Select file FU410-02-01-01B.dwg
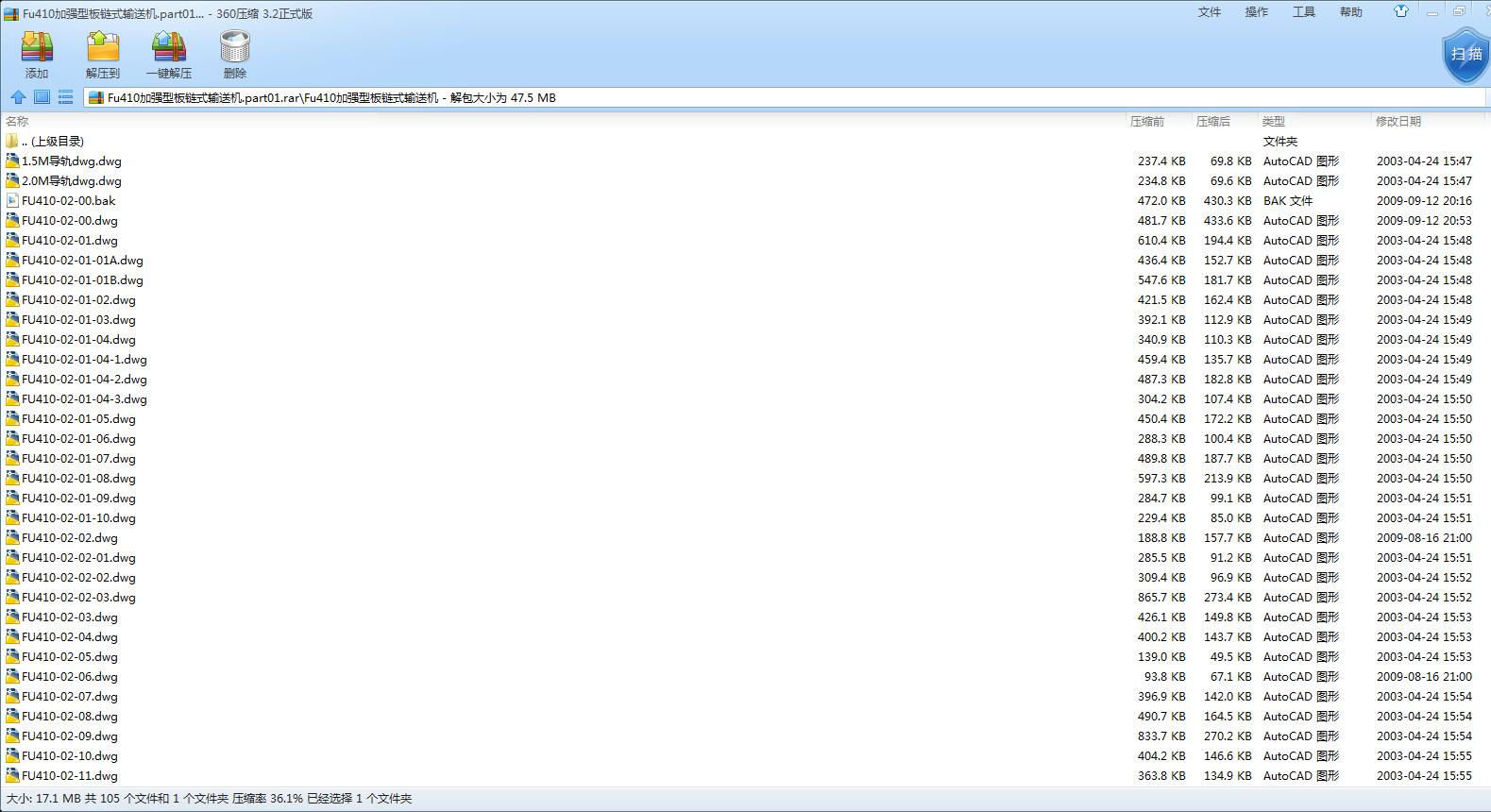 click(82, 280)
